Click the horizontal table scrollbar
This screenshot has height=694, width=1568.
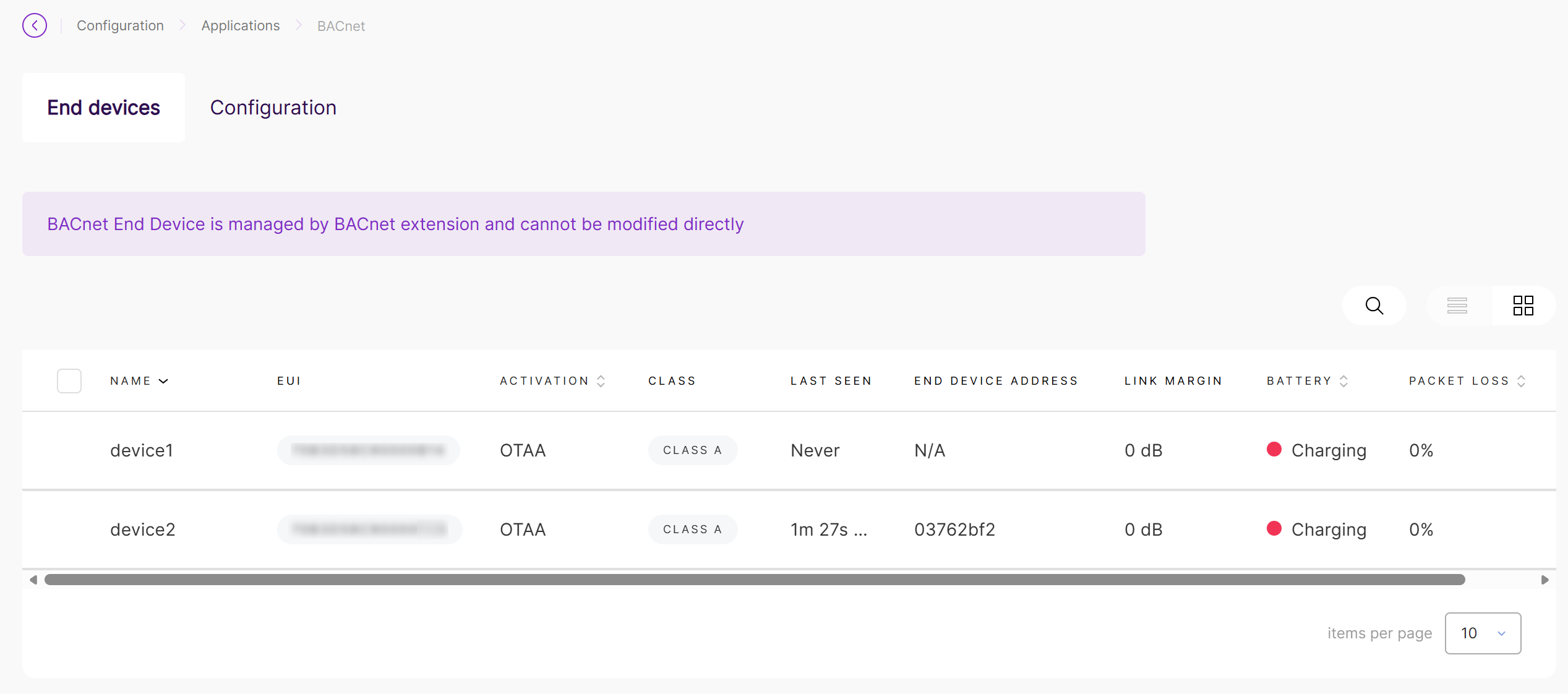(755, 580)
